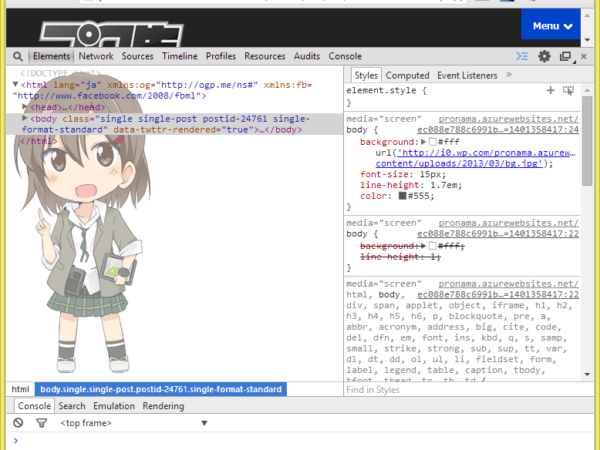Switch to Computed sidebar tab

pyautogui.click(x=407, y=75)
